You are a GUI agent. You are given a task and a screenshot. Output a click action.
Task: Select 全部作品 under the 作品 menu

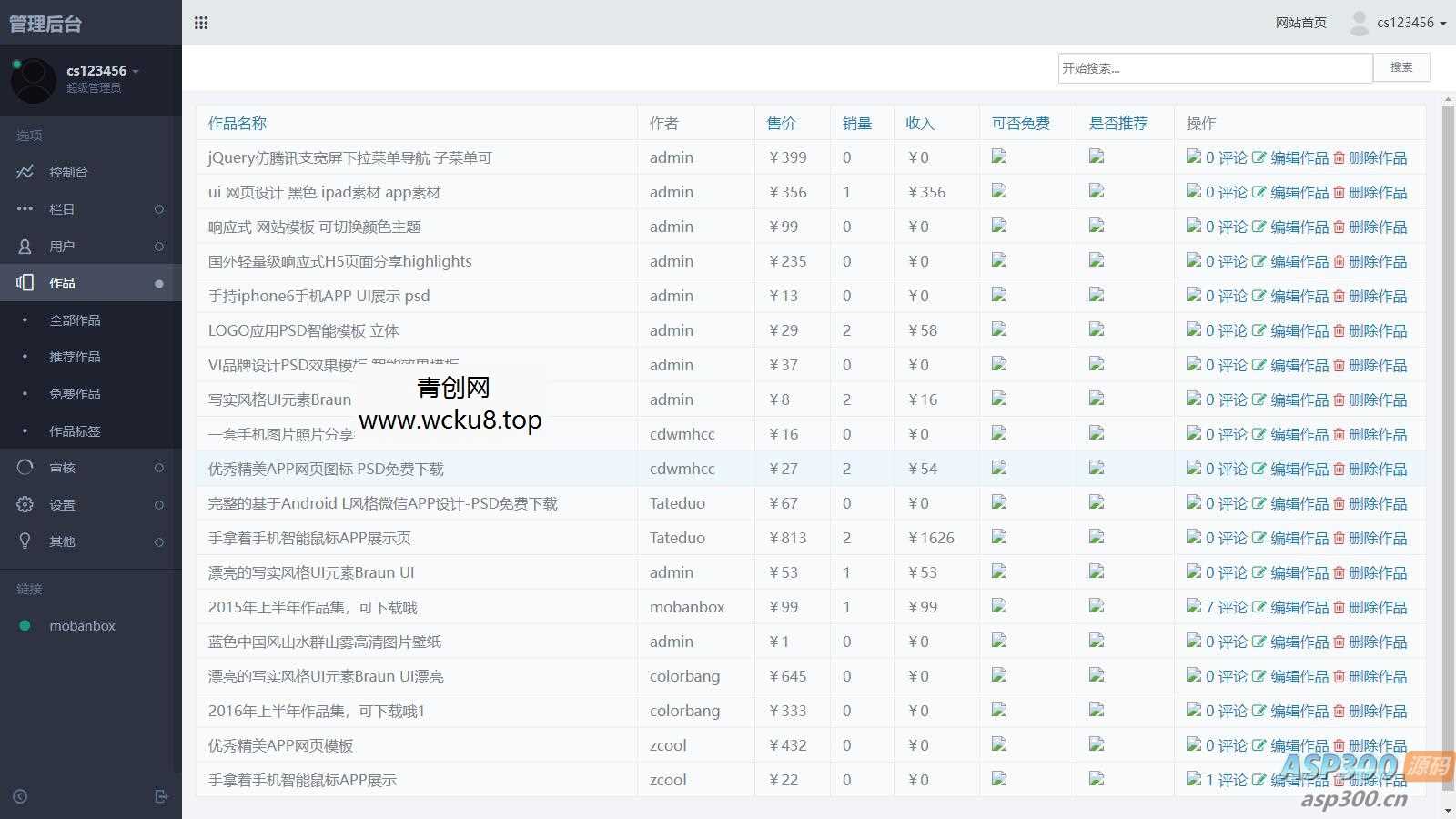(76, 319)
